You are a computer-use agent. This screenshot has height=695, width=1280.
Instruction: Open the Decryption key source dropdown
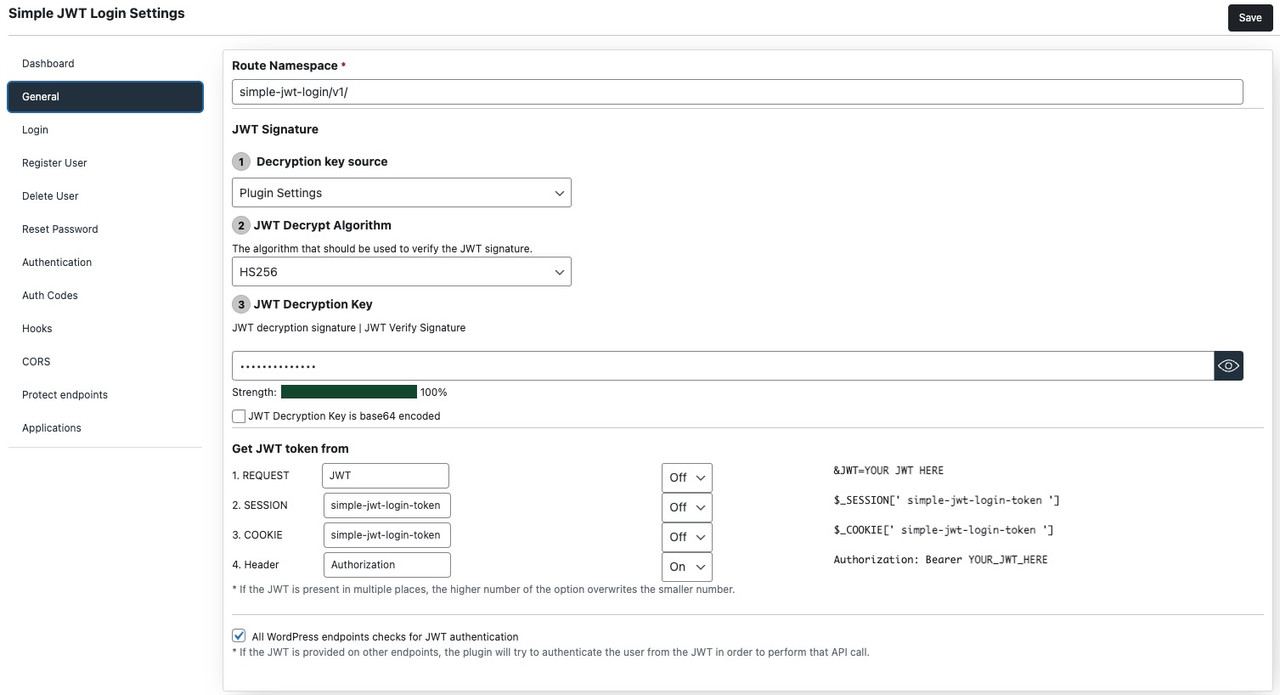coord(401,193)
